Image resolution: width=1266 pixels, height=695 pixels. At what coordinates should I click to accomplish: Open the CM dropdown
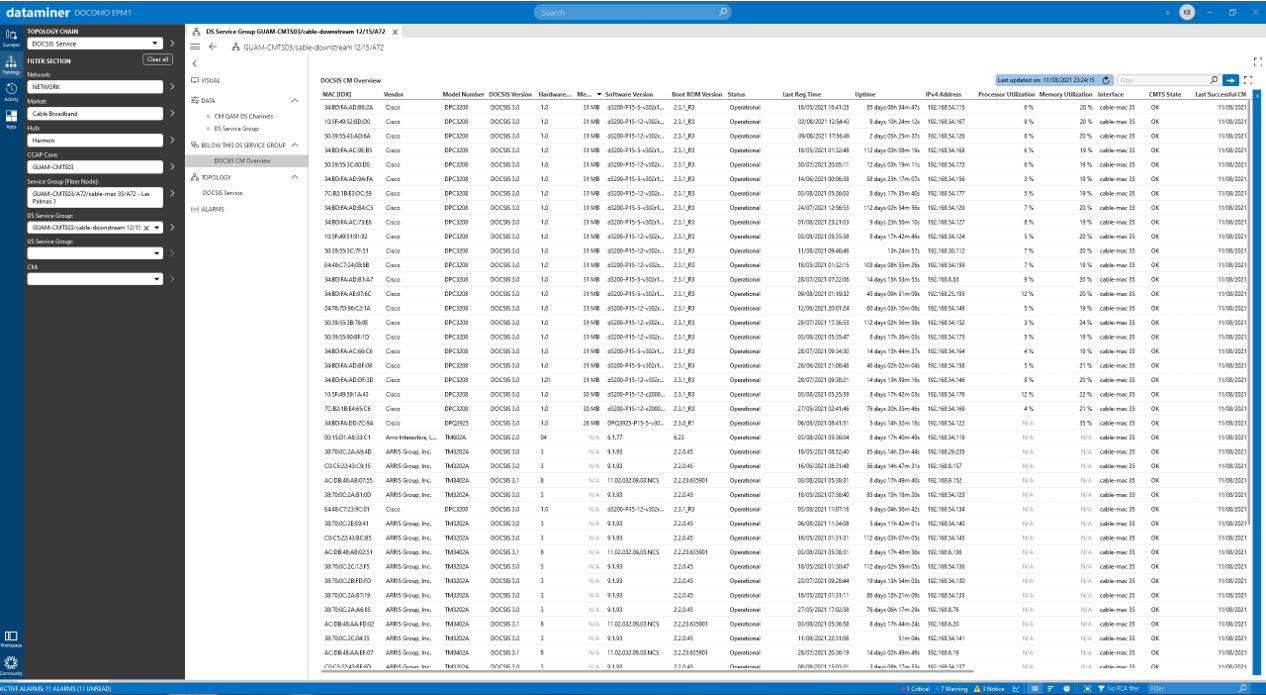click(x=95, y=278)
